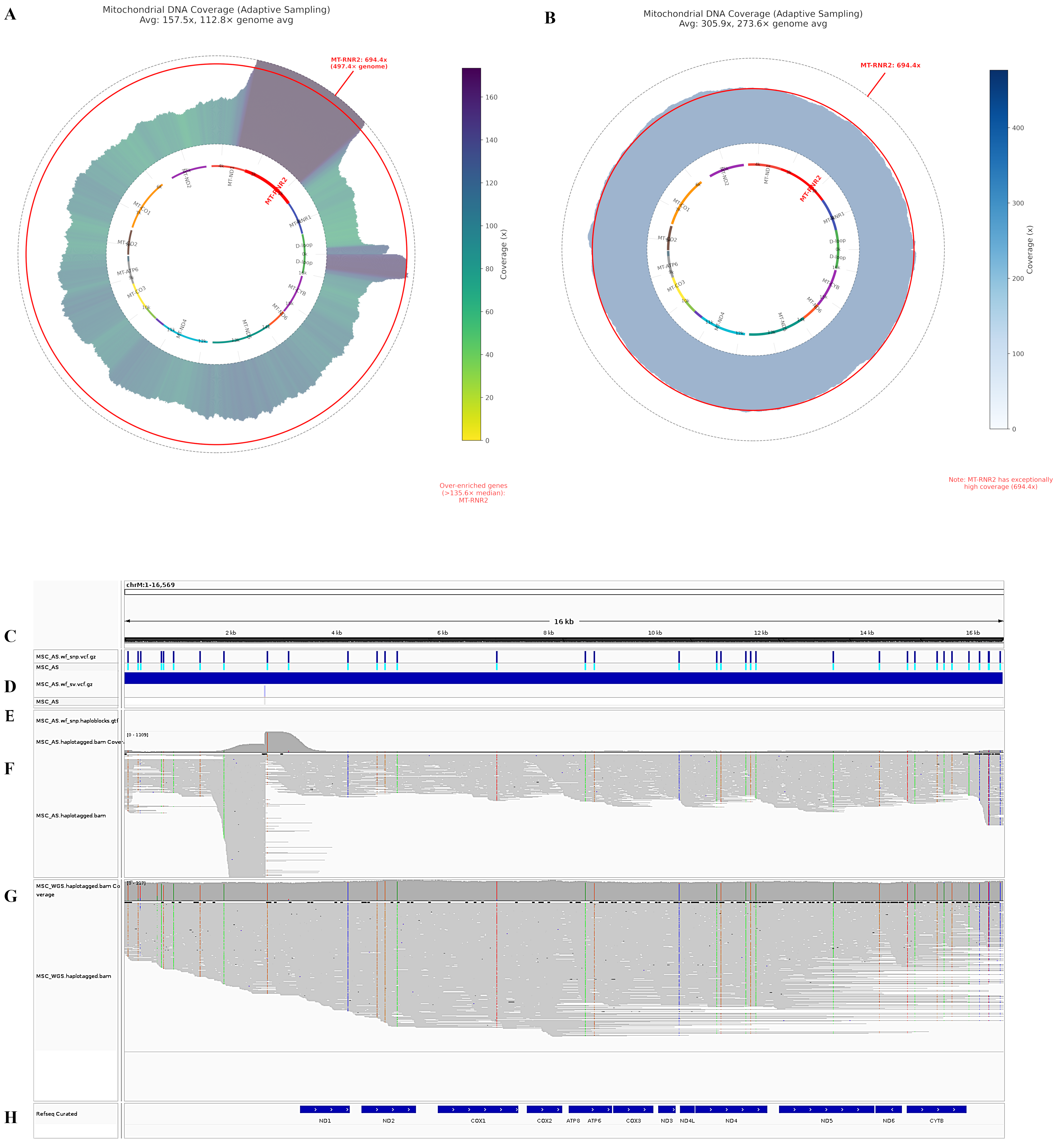Click the 8 kb ruler tick mark
Image resolution: width=1057 pixels, height=1148 pixels.
pyautogui.click(x=549, y=633)
